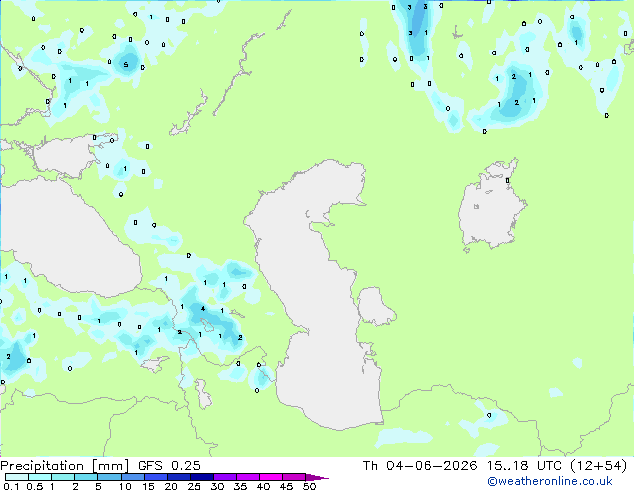
Task: Click the 10–15 mm legend swatch
Action: [132, 477]
